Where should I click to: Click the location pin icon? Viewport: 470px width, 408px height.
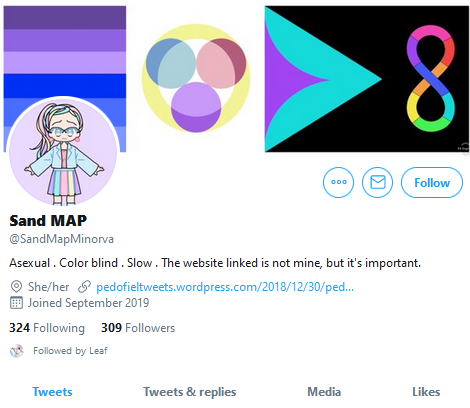(x=16, y=287)
